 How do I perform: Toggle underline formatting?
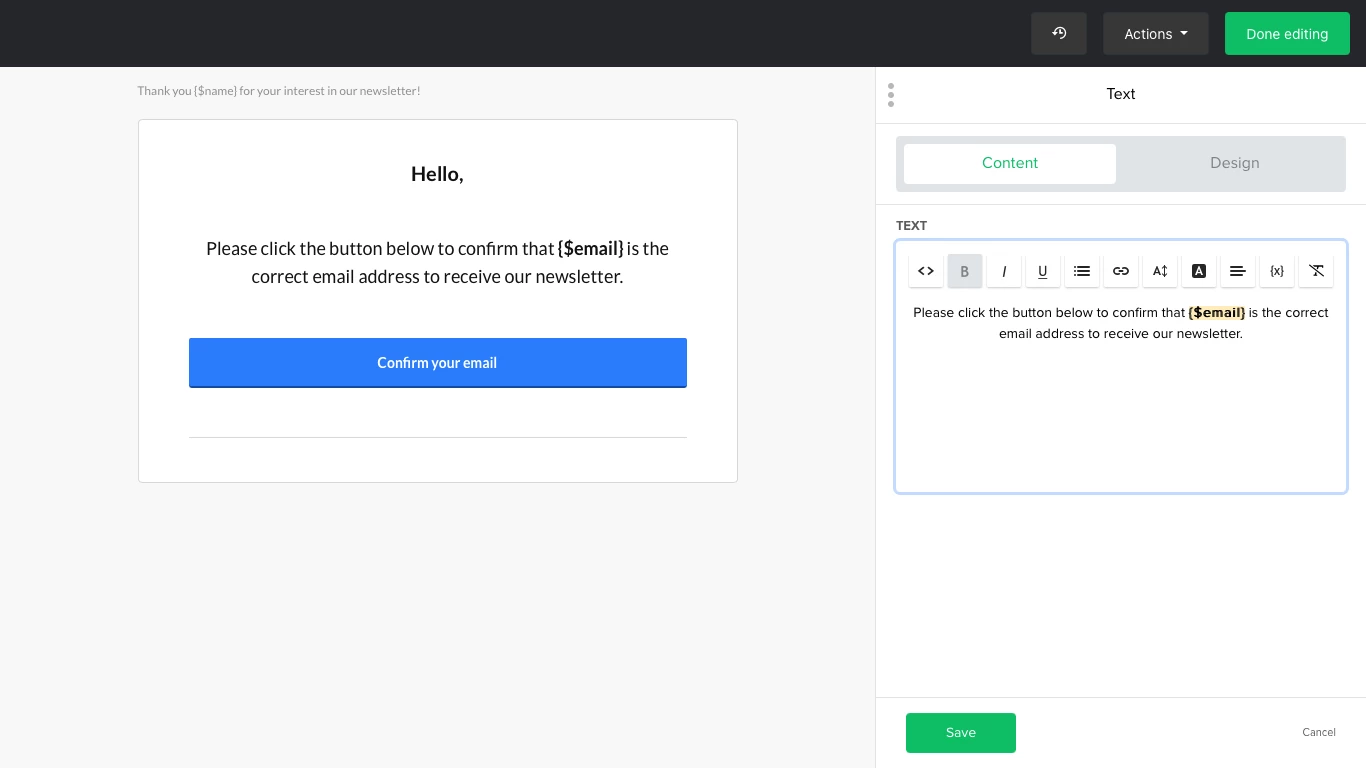pyautogui.click(x=1043, y=271)
